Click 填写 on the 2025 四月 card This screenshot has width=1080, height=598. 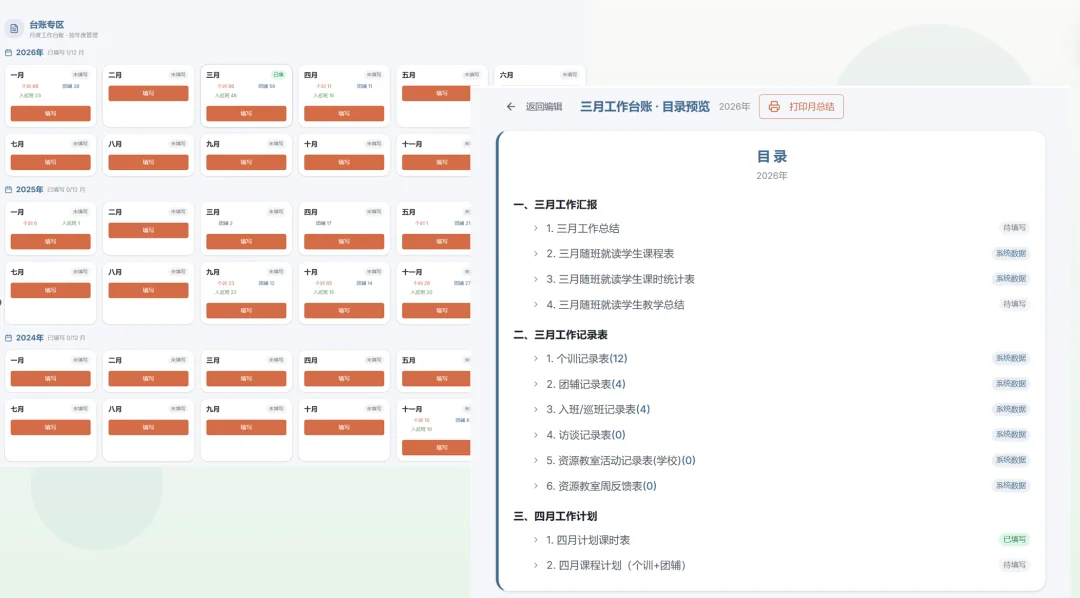(x=344, y=241)
